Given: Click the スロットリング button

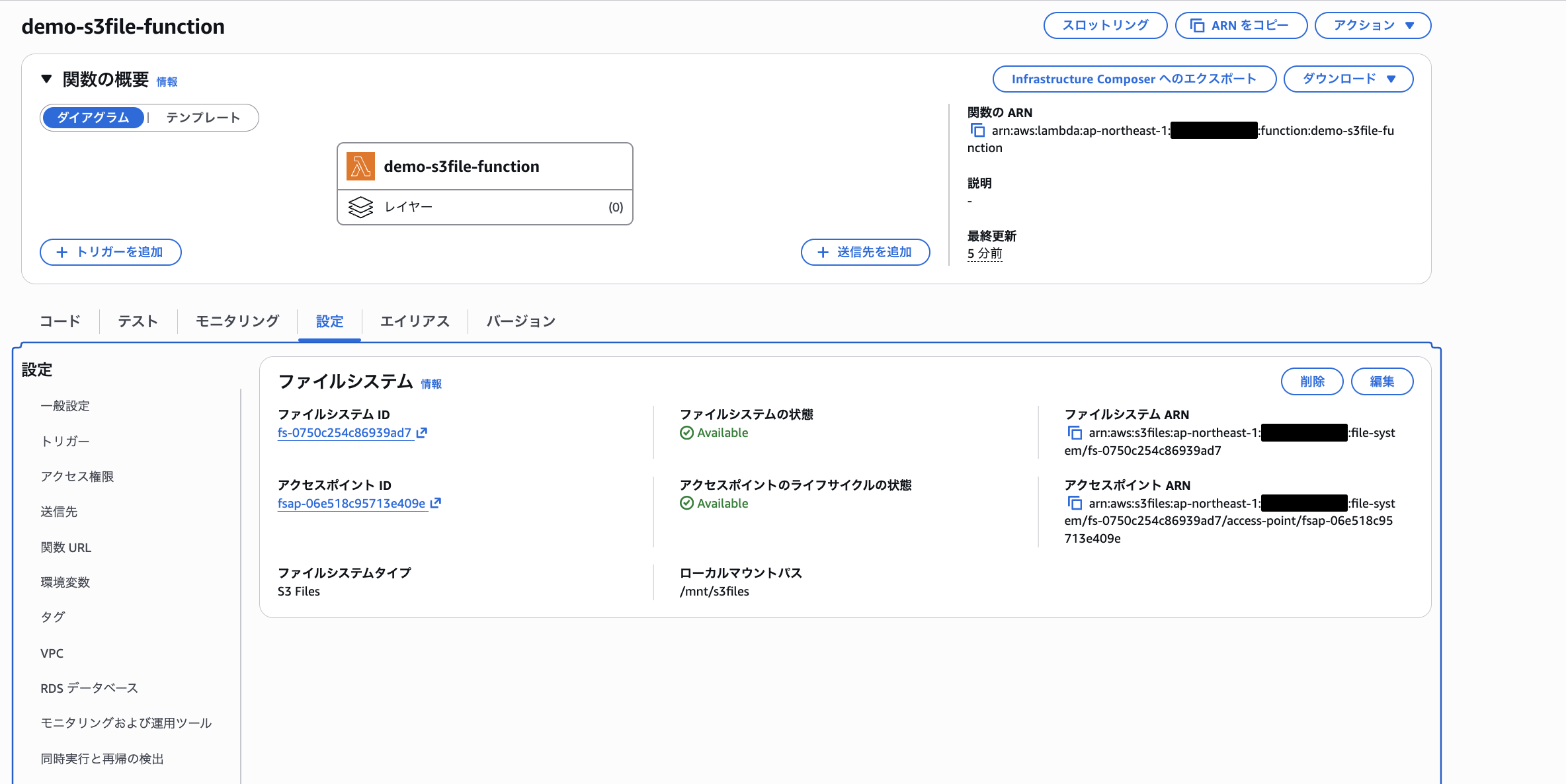Looking at the screenshot, I should pos(1104,25).
